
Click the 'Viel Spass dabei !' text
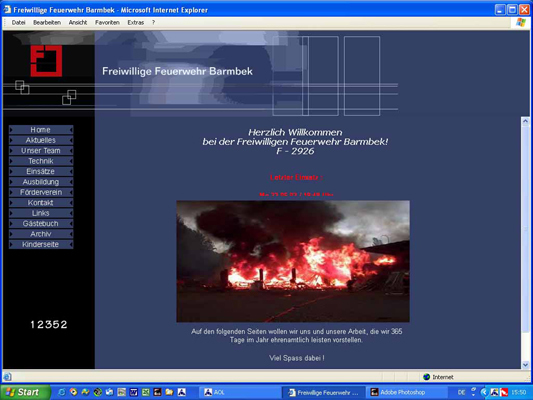click(297, 358)
